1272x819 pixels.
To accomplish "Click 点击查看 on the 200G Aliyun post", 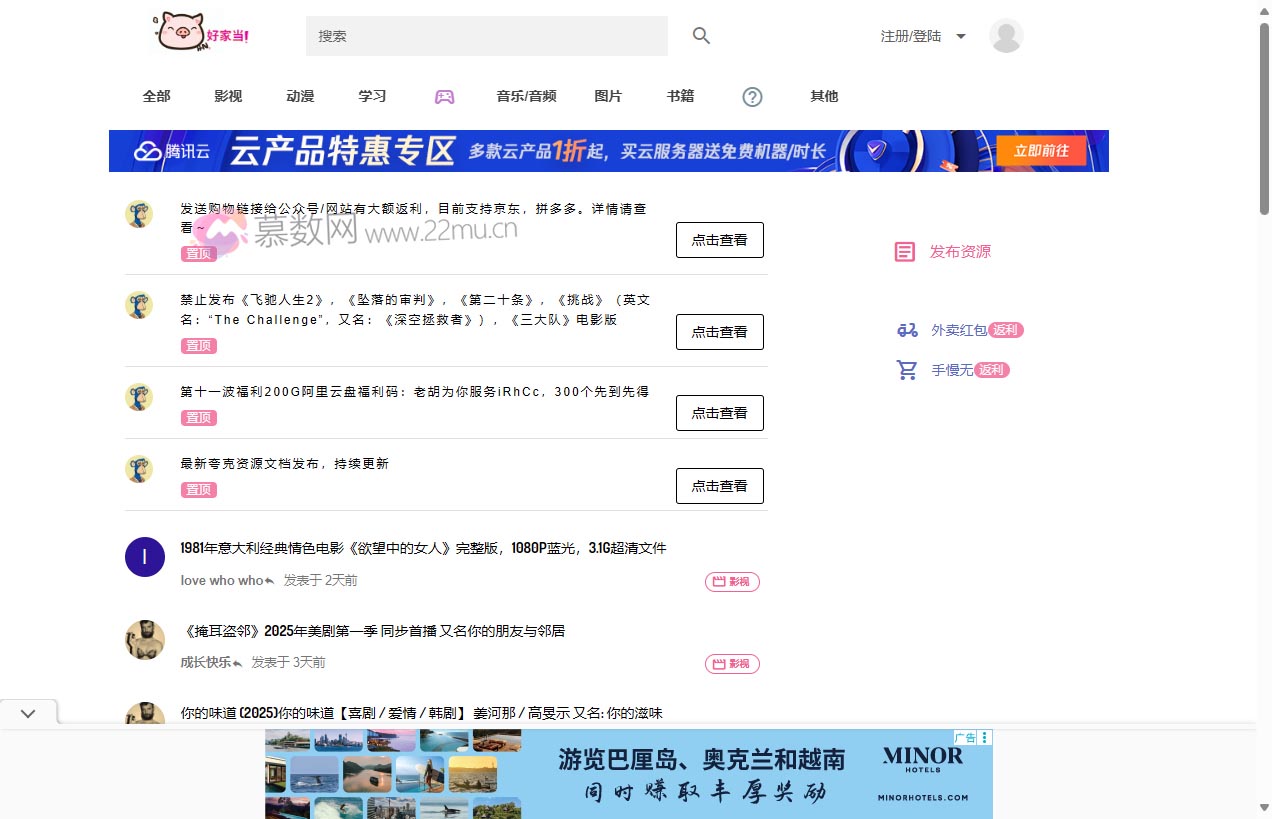I will (720, 412).
